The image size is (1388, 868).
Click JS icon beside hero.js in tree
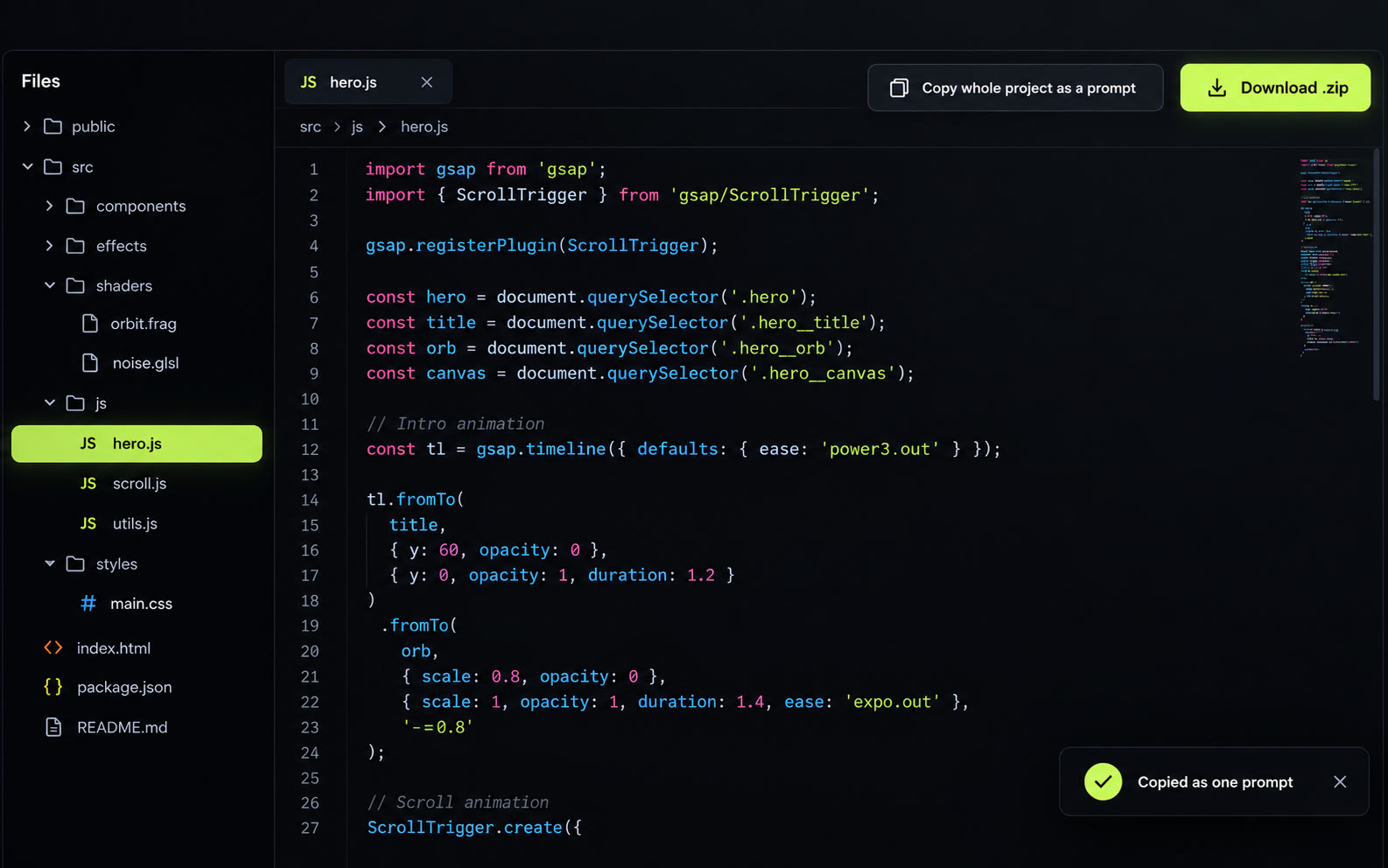88,444
